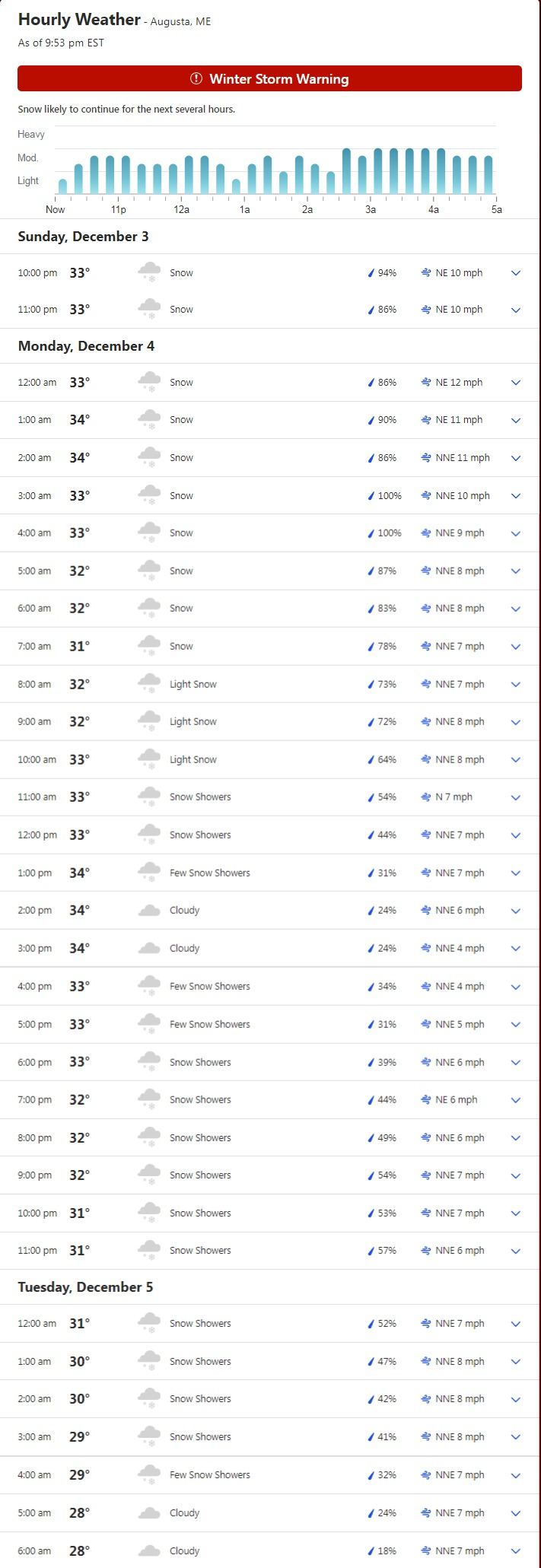Expand the 1:00 pm Few Snow Showers row
541x1568 pixels.
516,873
